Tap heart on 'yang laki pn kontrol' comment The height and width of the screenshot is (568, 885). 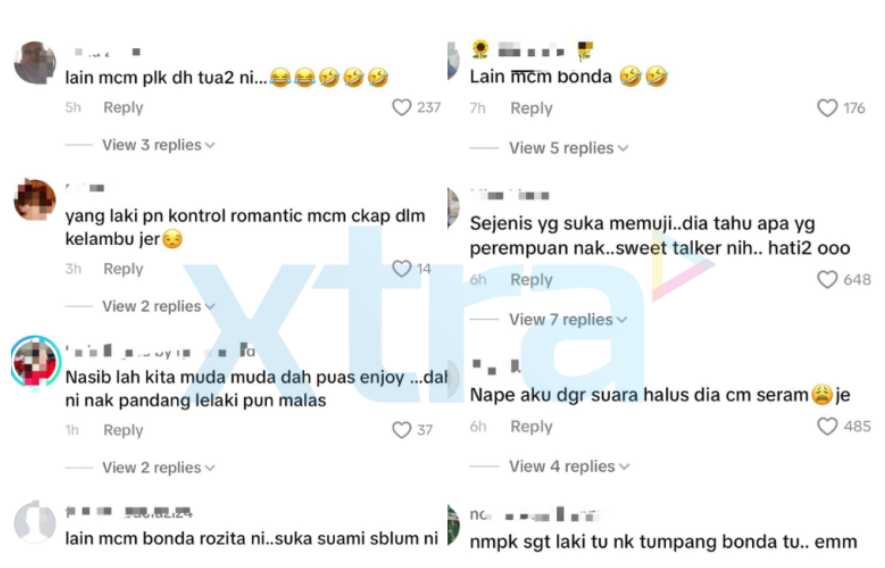401,269
